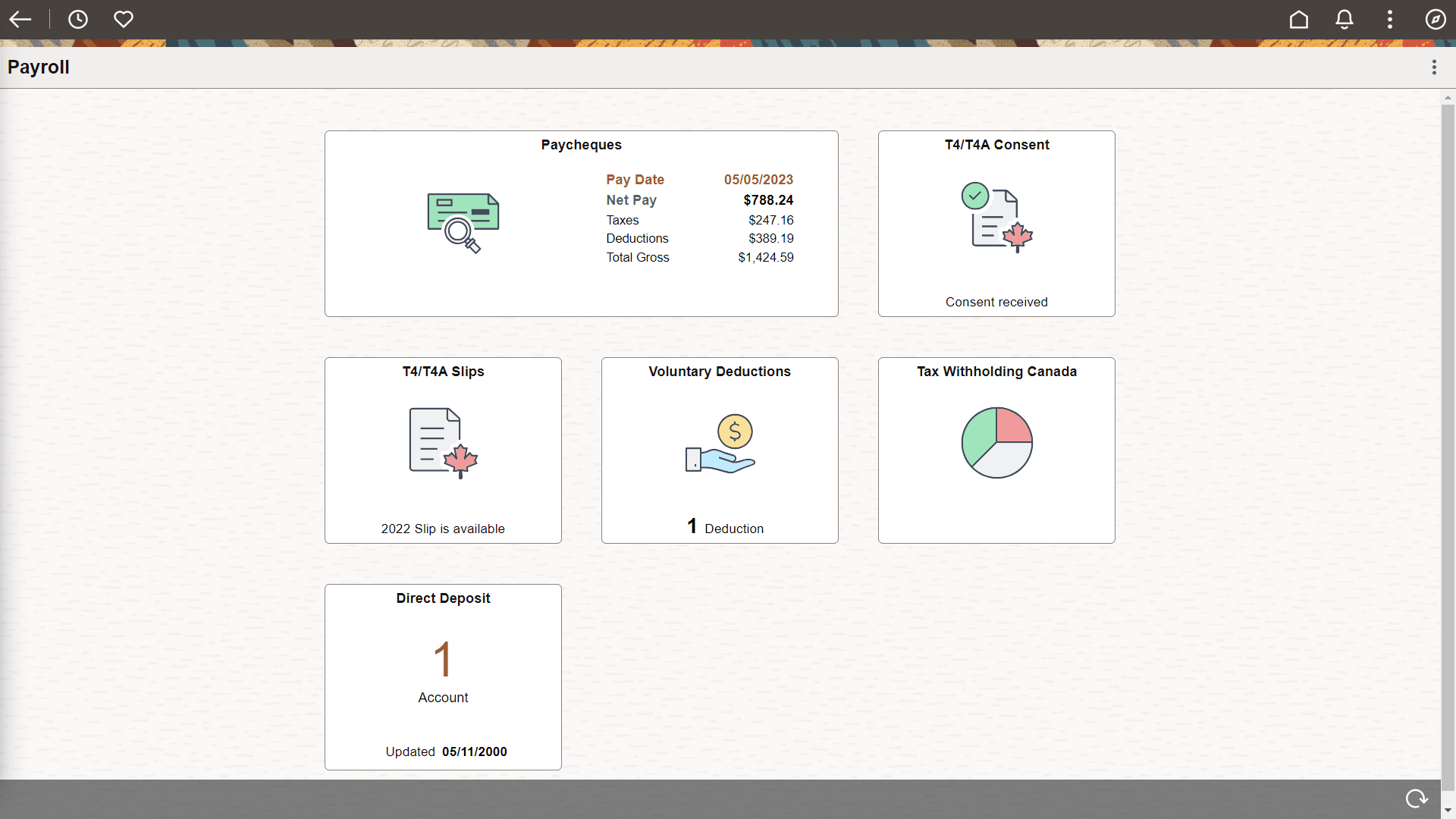The height and width of the screenshot is (819, 1456).
Task: View the 2022 Slip is available link
Action: [443, 529]
